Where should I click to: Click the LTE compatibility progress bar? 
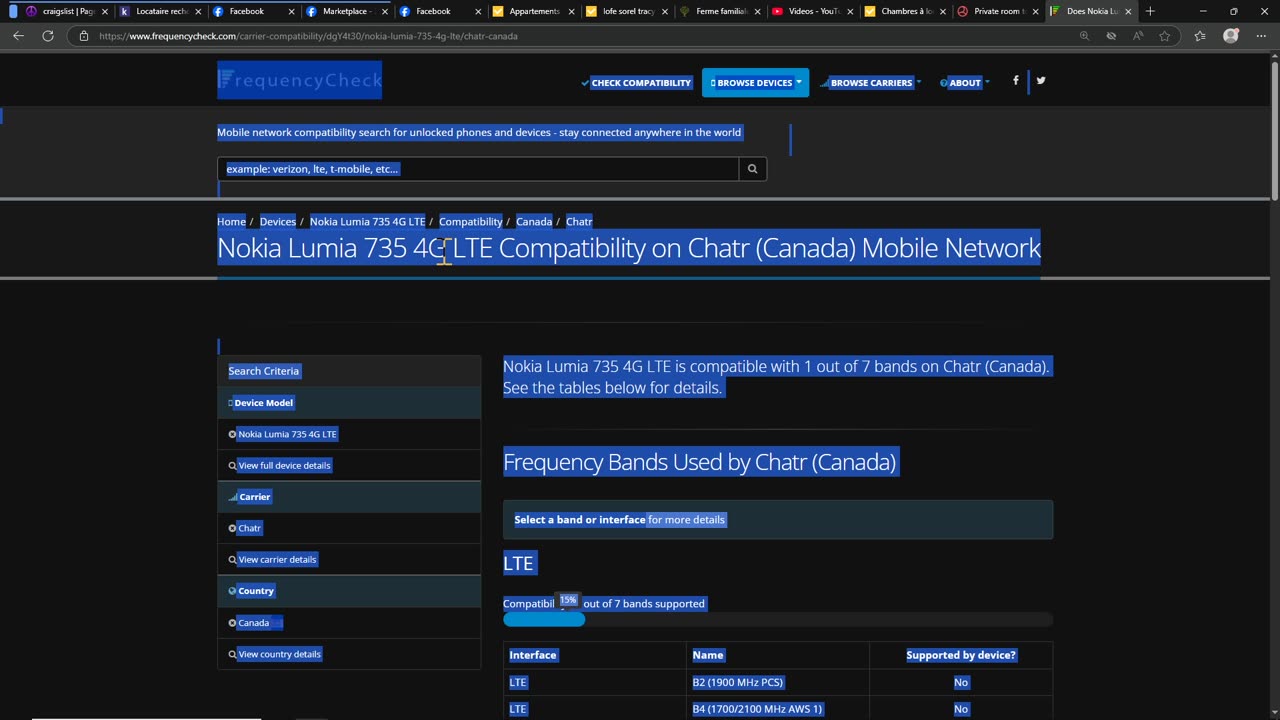[777, 619]
